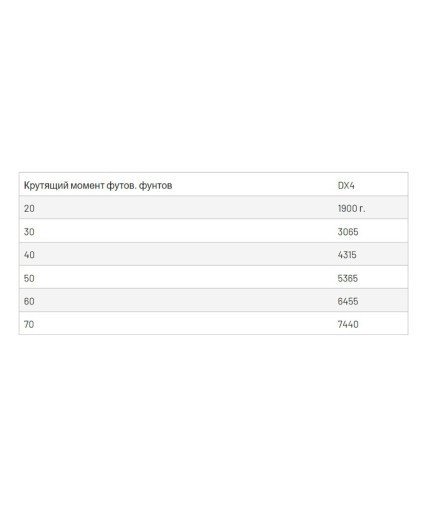The image size is (432, 513).
Task: Click the torque value 20 cell
Action: click(x=176, y=208)
